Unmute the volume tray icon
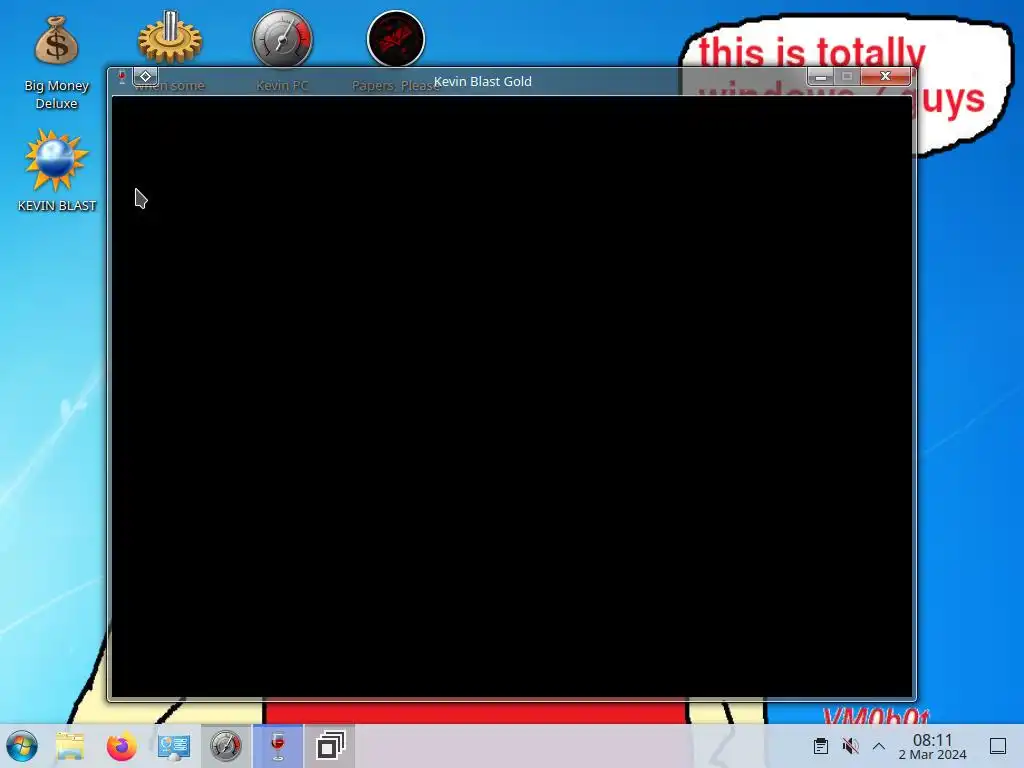Viewport: 1024px width, 768px height. [x=850, y=746]
